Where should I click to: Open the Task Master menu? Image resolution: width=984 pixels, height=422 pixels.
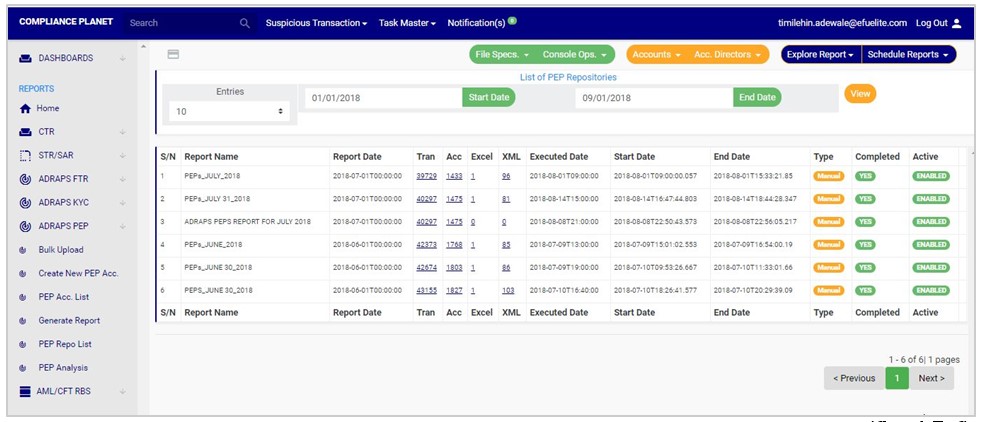407,23
